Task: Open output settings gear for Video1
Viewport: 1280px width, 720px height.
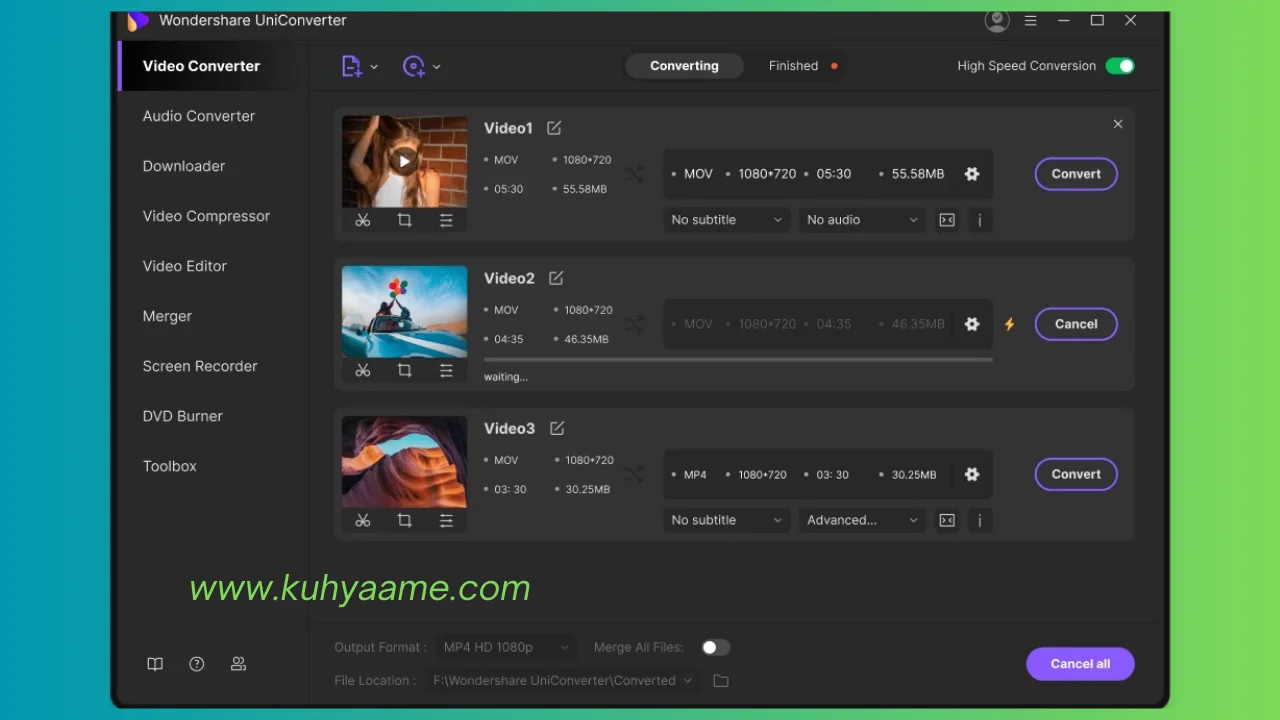Action: 972,174
